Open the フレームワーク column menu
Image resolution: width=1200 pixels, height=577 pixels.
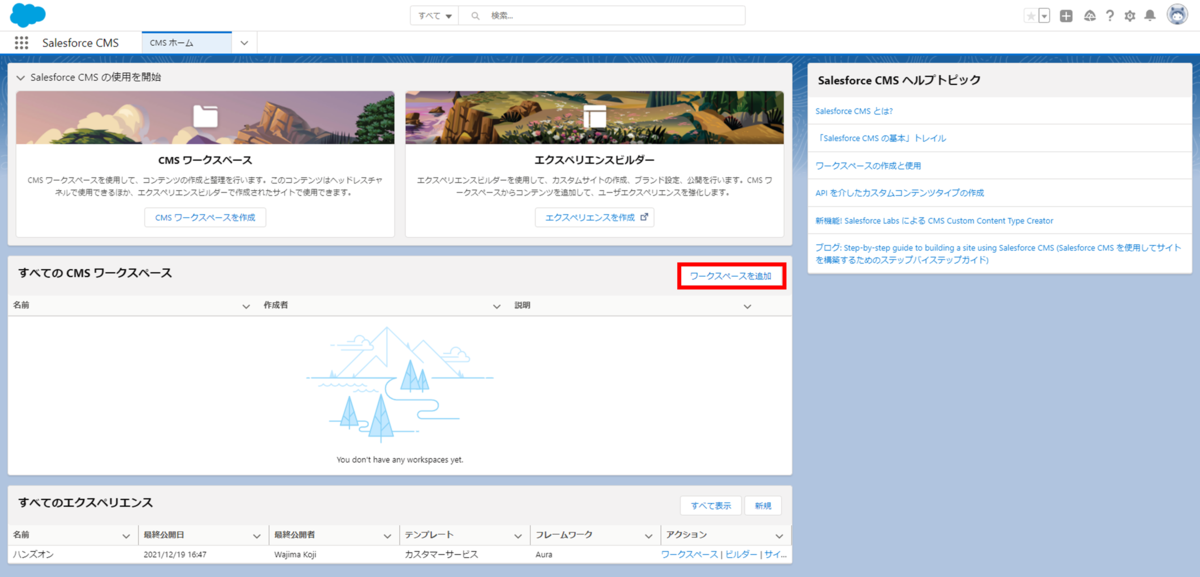point(648,535)
